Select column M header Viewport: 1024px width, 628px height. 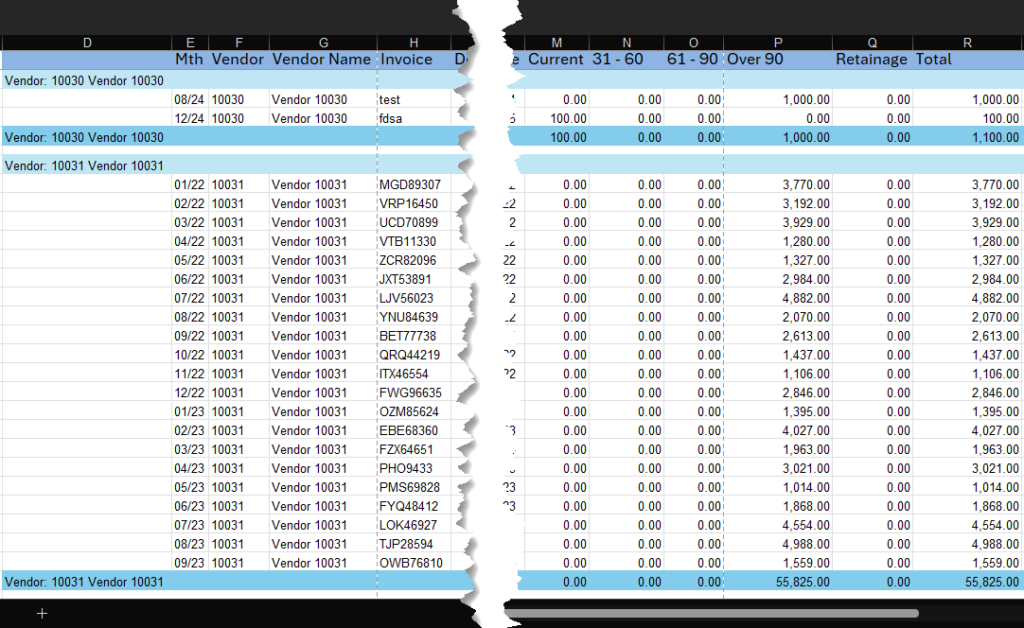[556, 42]
